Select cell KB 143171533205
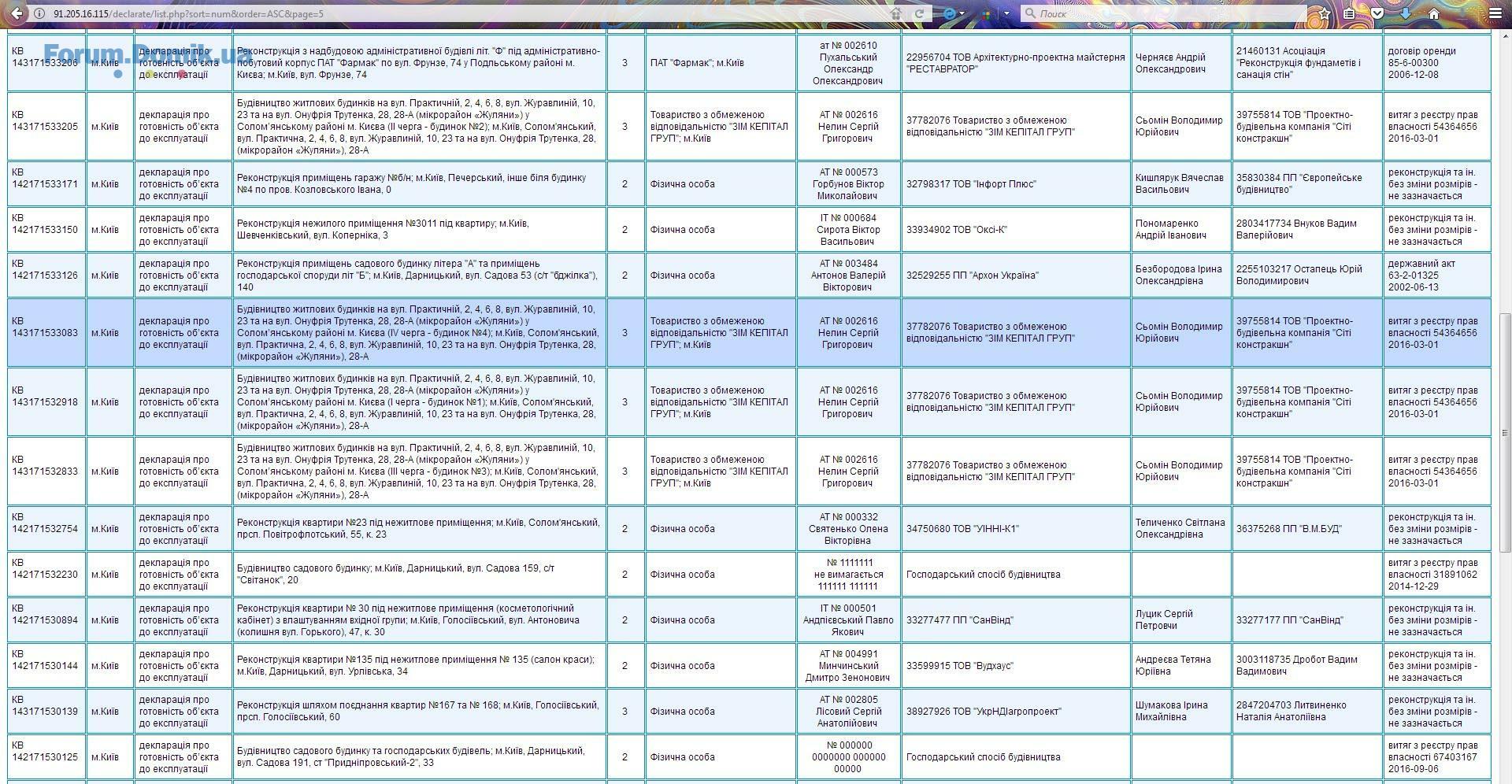This screenshot has width=1512, height=784. click(46, 127)
